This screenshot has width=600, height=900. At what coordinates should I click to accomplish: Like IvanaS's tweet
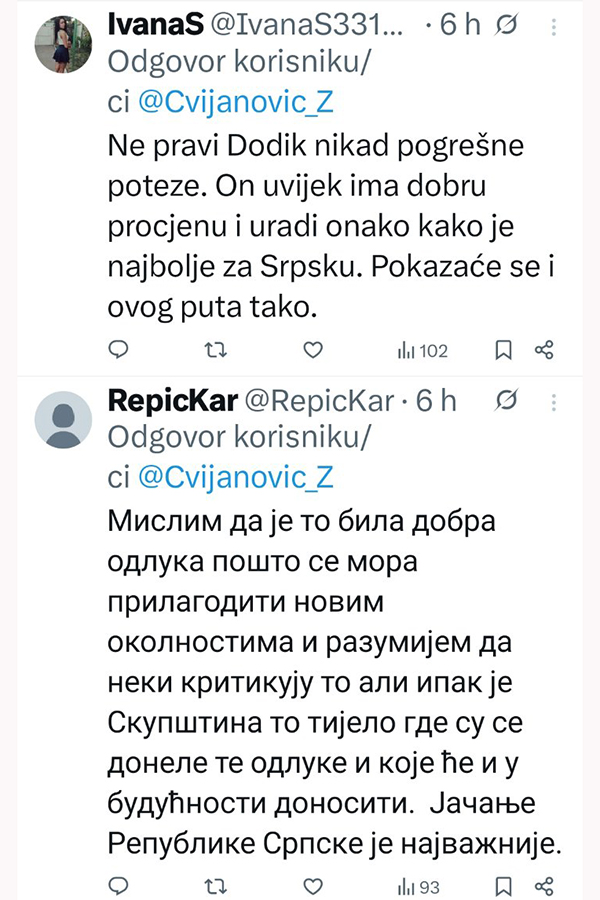312,350
